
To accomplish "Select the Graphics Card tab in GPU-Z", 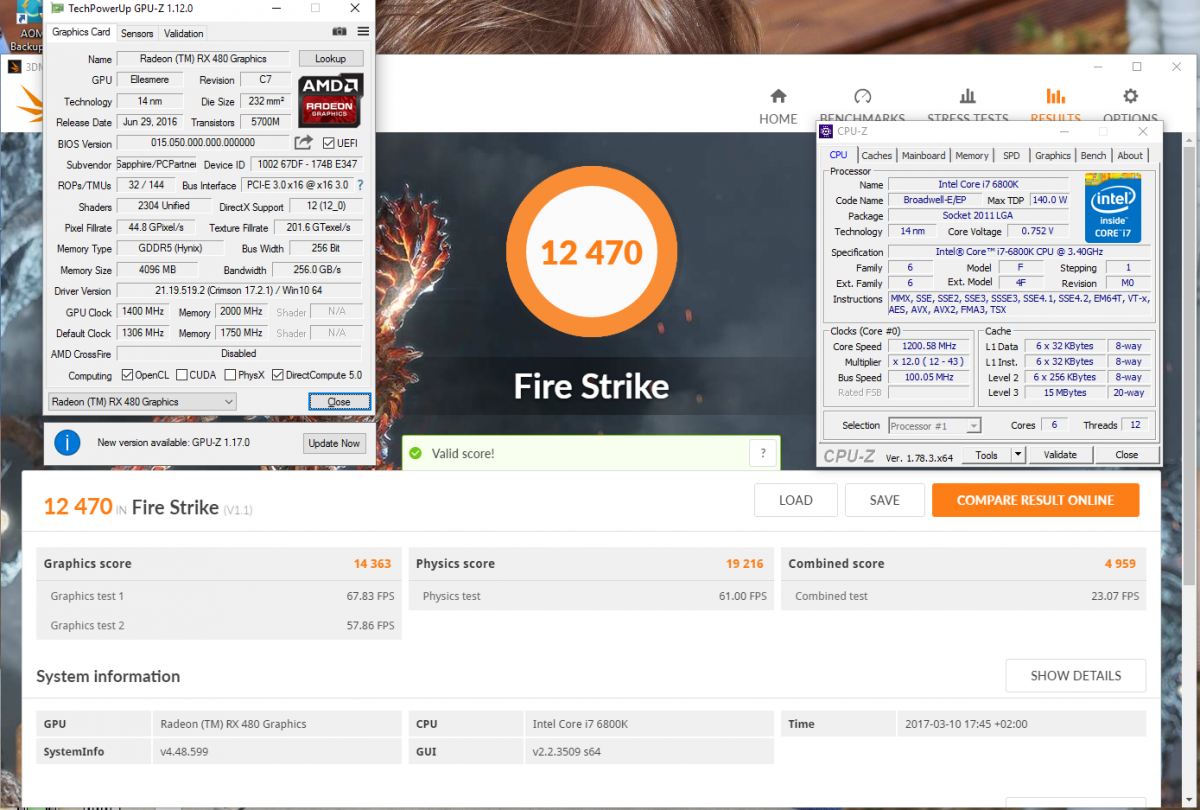I will pos(82,32).
